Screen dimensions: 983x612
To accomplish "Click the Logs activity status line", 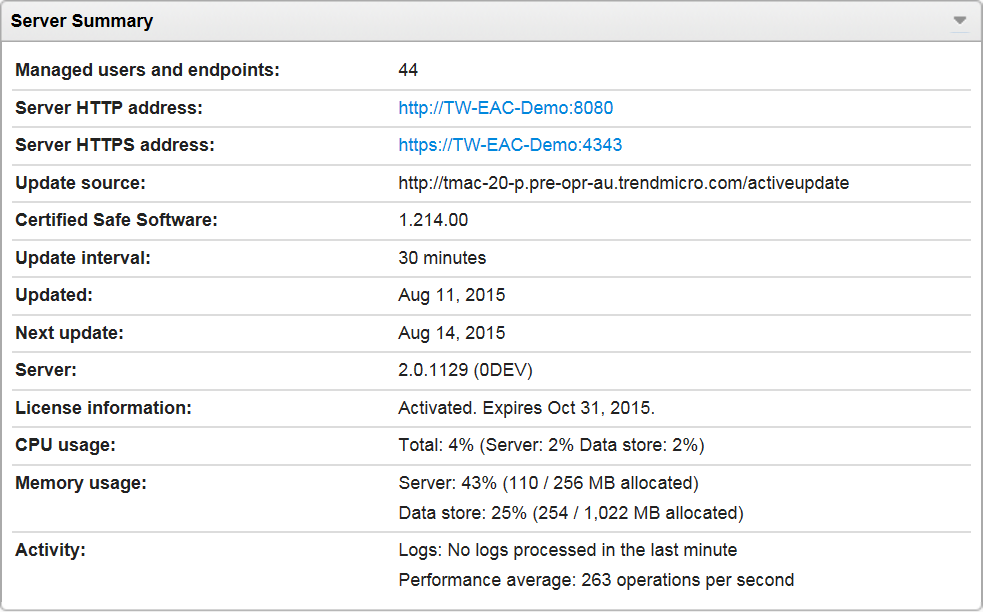I will pos(567,550).
